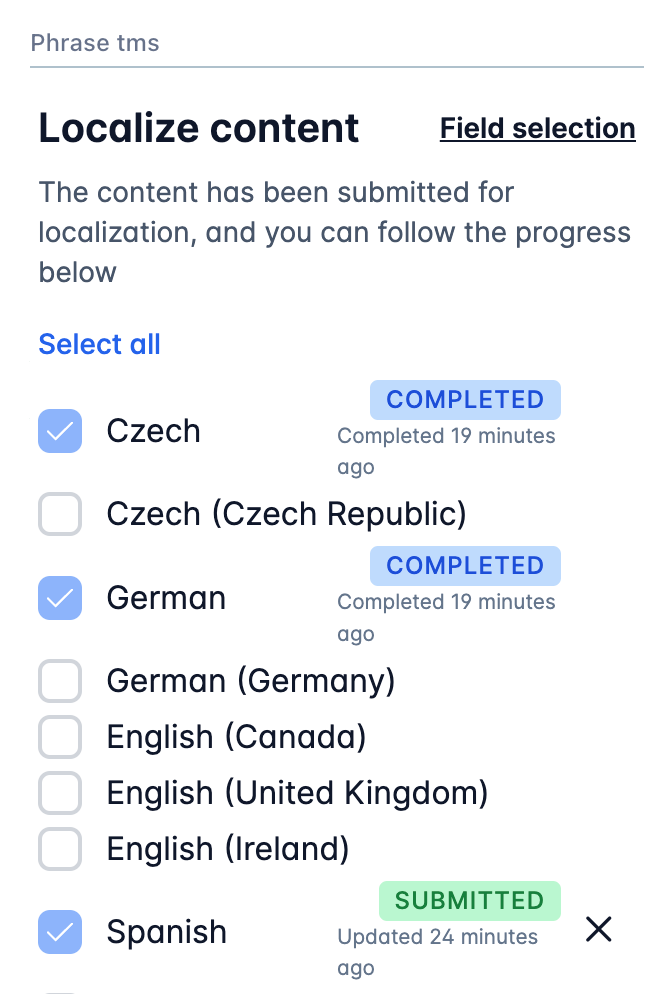Cancel the Spanish localization submission

[598, 929]
